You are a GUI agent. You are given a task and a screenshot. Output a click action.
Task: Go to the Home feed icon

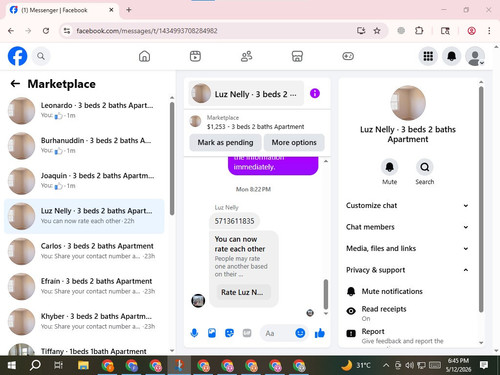coord(144,56)
